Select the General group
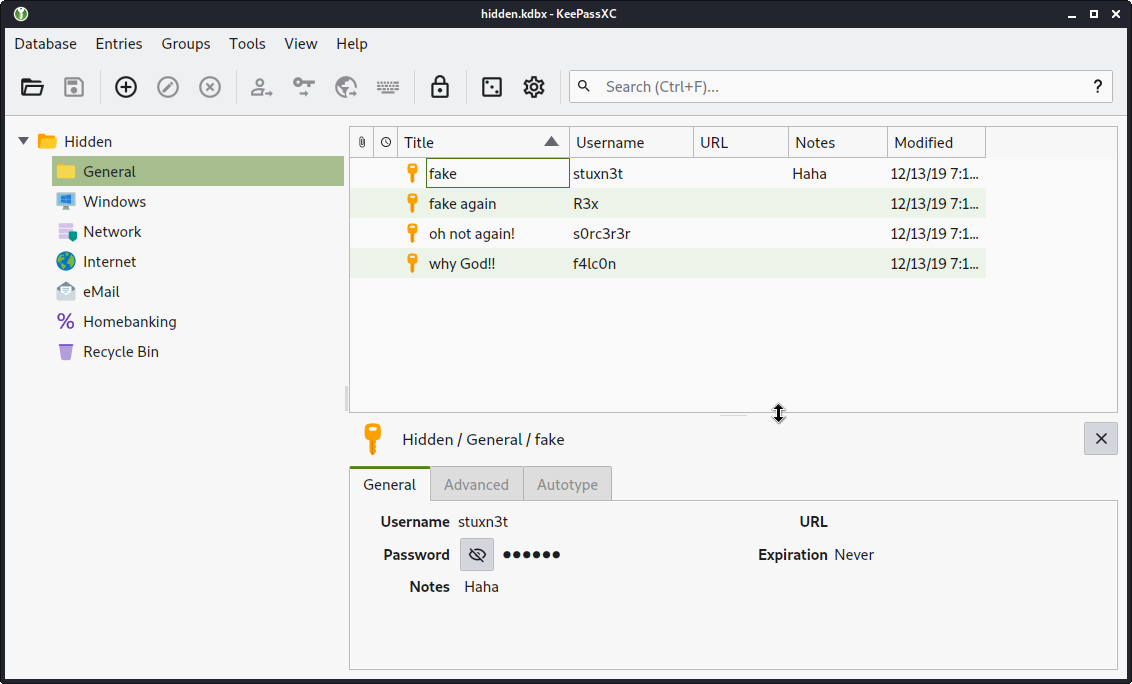1132x684 pixels. click(198, 171)
